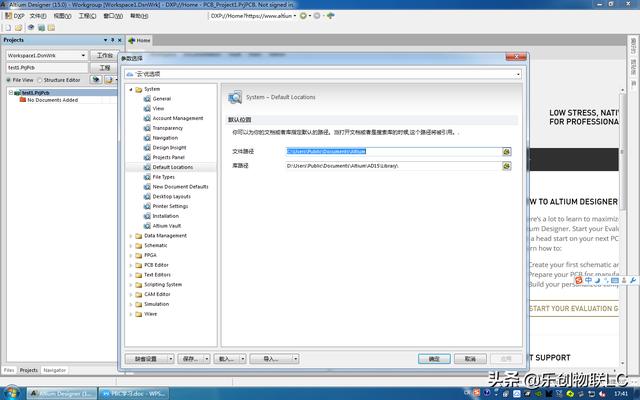The image size is (640, 400).
Task: Cancel the dialog with 取消 button
Action: click(470, 359)
